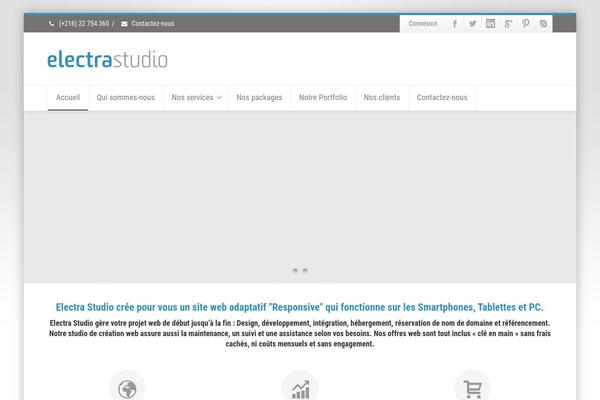This screenshot has height=400, width=600.
Task: Open the Notre Portfolio menu item
Action: pos(323,98)
